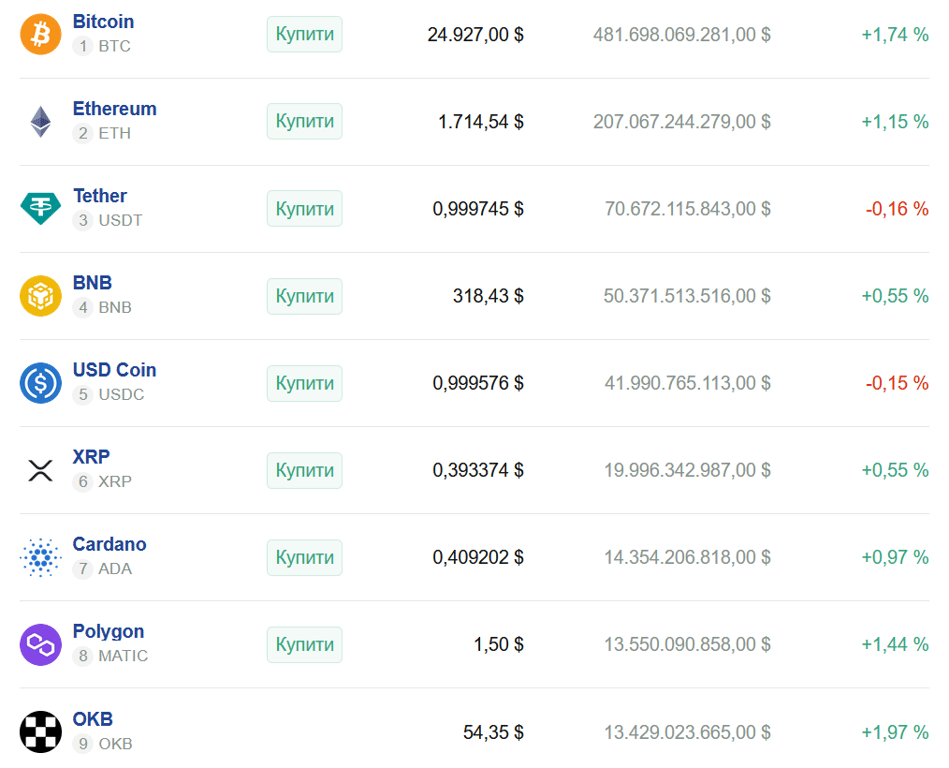Open the Tether name link

[x=100, y=196]
